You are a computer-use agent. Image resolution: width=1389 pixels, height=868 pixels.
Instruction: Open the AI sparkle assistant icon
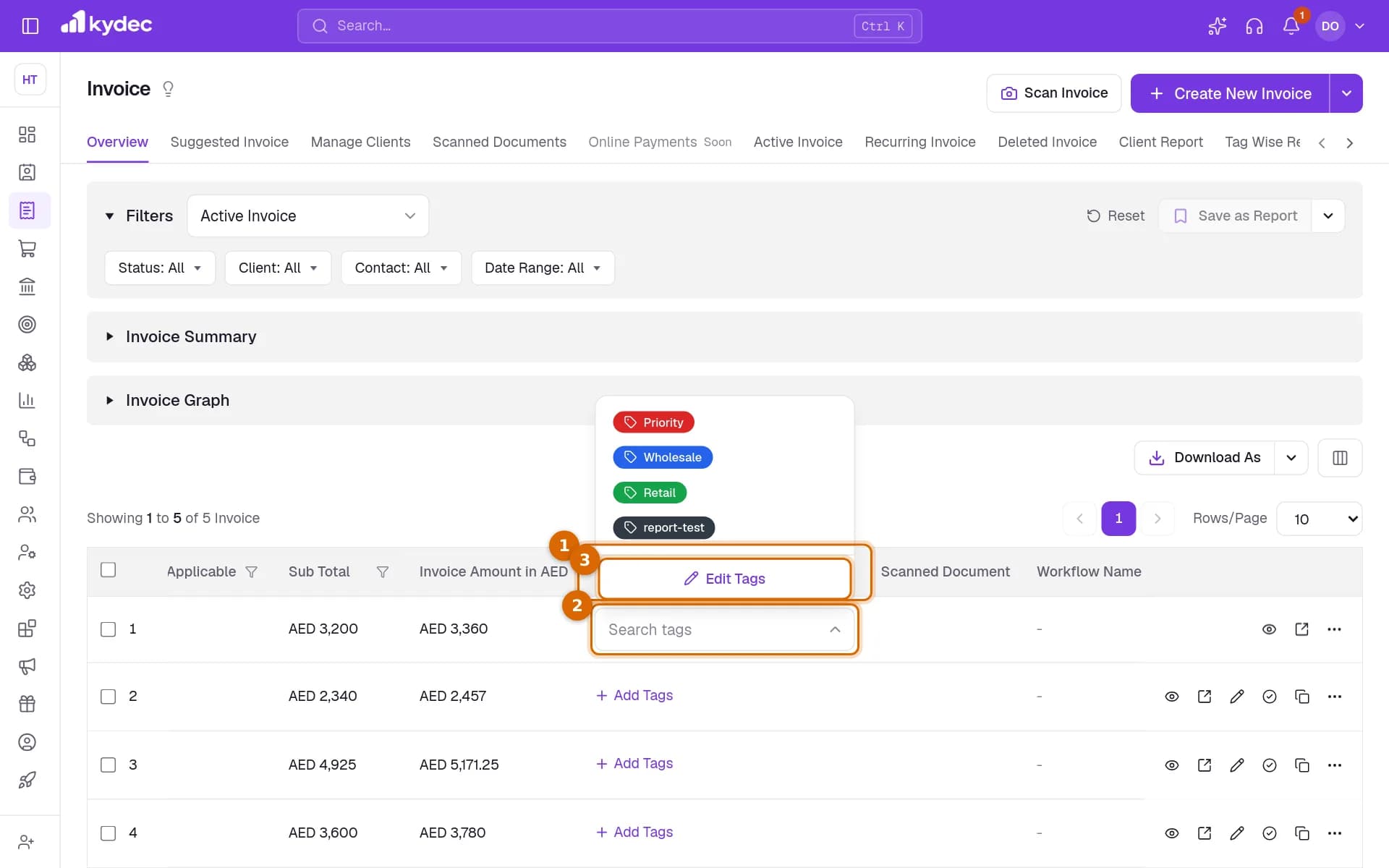click(x=1218, y=26)
